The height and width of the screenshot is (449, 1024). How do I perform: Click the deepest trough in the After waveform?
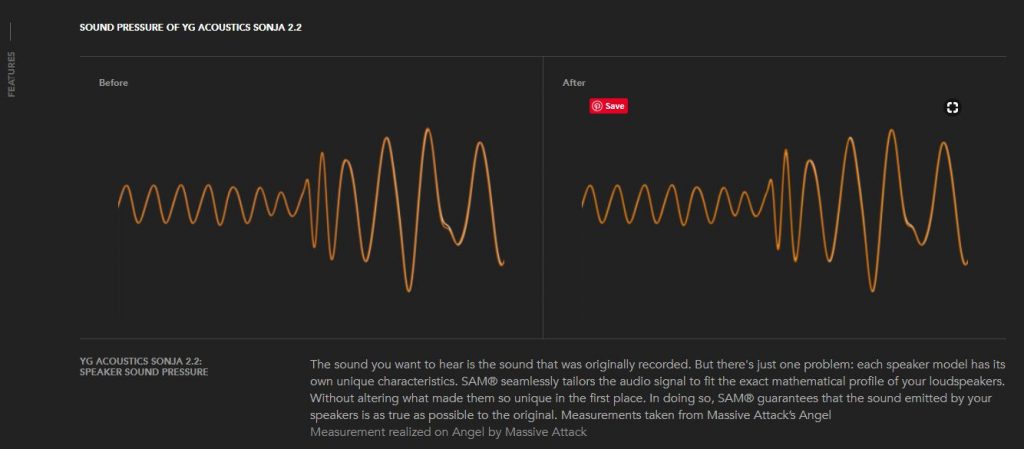873,290
